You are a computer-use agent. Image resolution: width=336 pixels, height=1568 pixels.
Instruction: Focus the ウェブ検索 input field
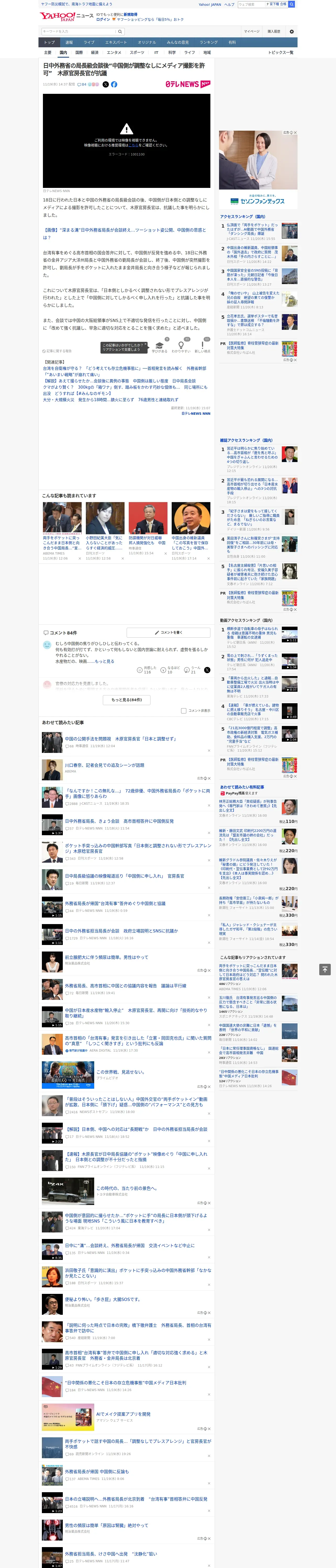251,4
